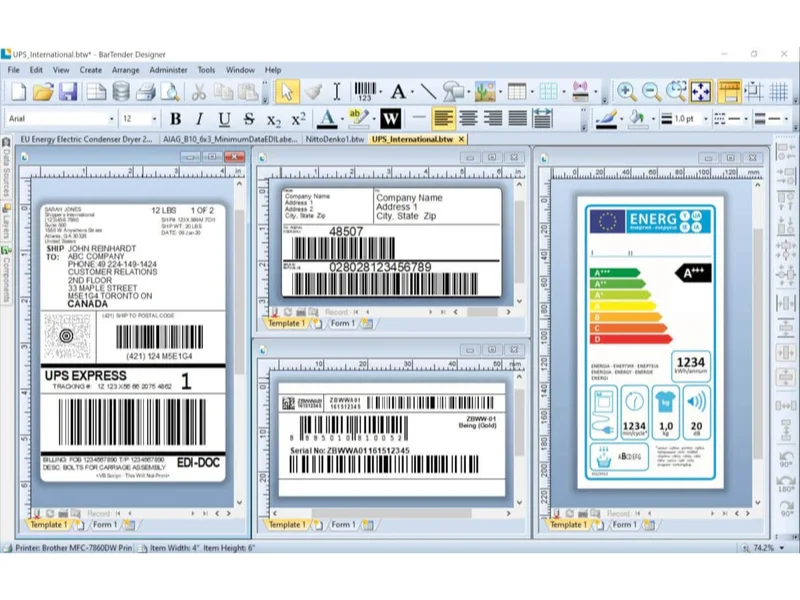Open the Database Connection Setup icon

click(120, 92)
